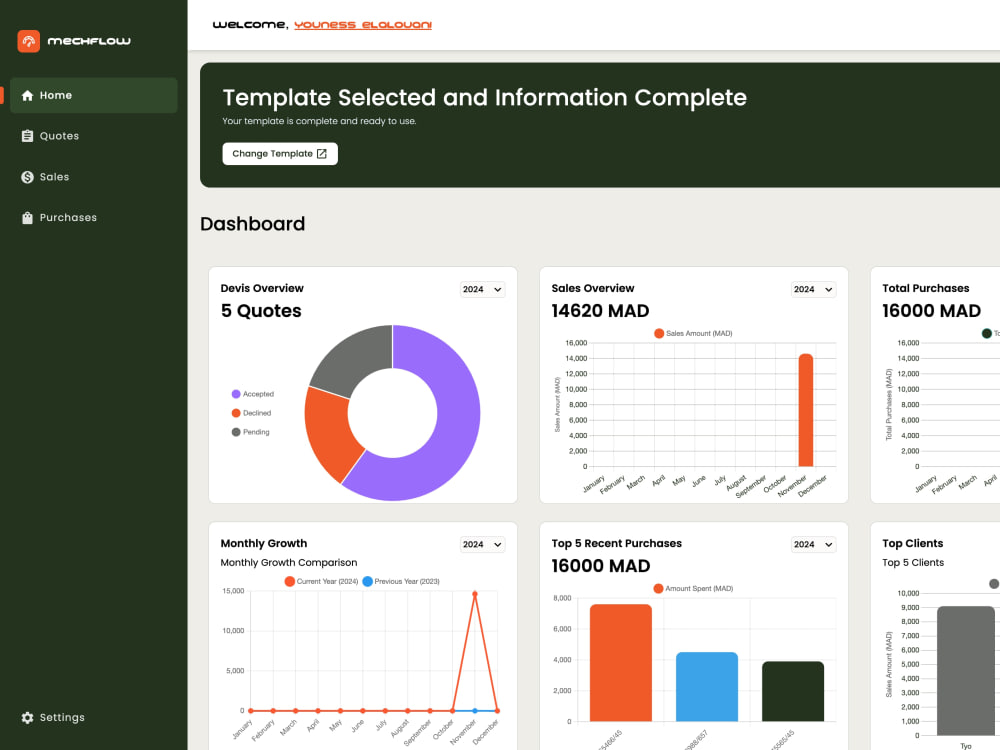1000x750 pixels.
Task: Click the gray bar in Top Clients chart
Action: click(x=966, y=671)
